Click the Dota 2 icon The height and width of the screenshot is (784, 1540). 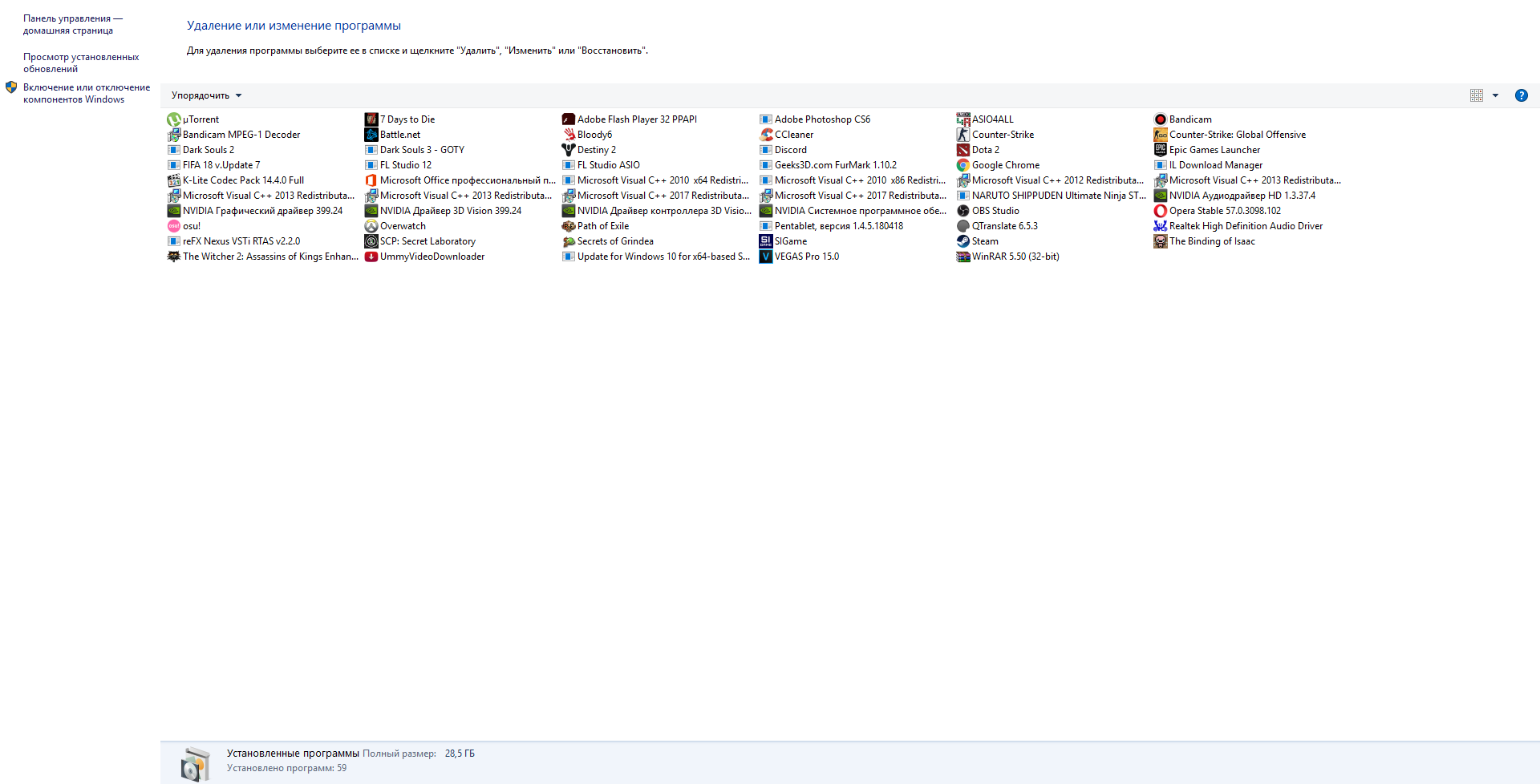(x=962, y=150)
